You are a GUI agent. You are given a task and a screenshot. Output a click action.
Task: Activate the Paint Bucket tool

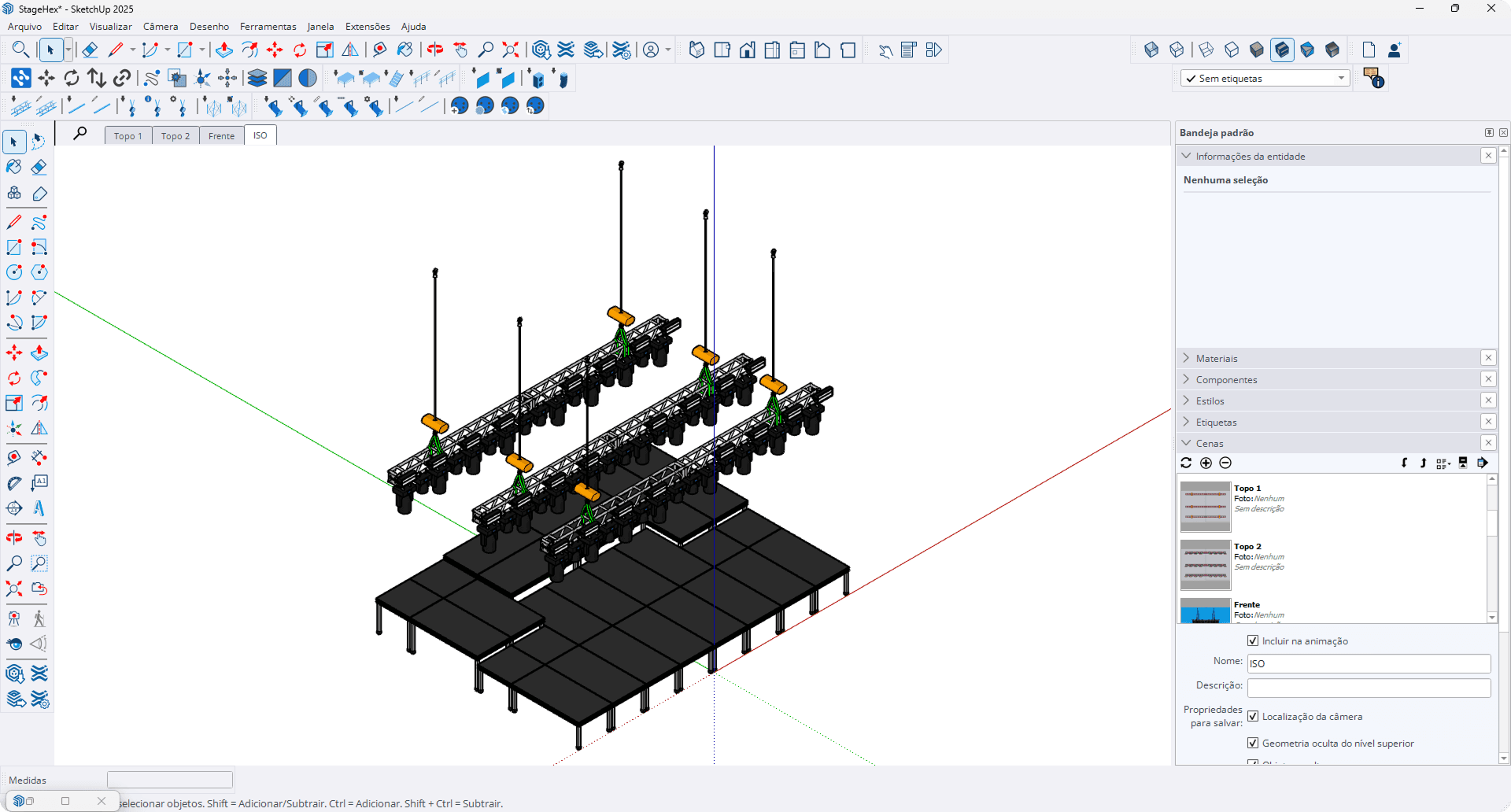tap(13, 167)
